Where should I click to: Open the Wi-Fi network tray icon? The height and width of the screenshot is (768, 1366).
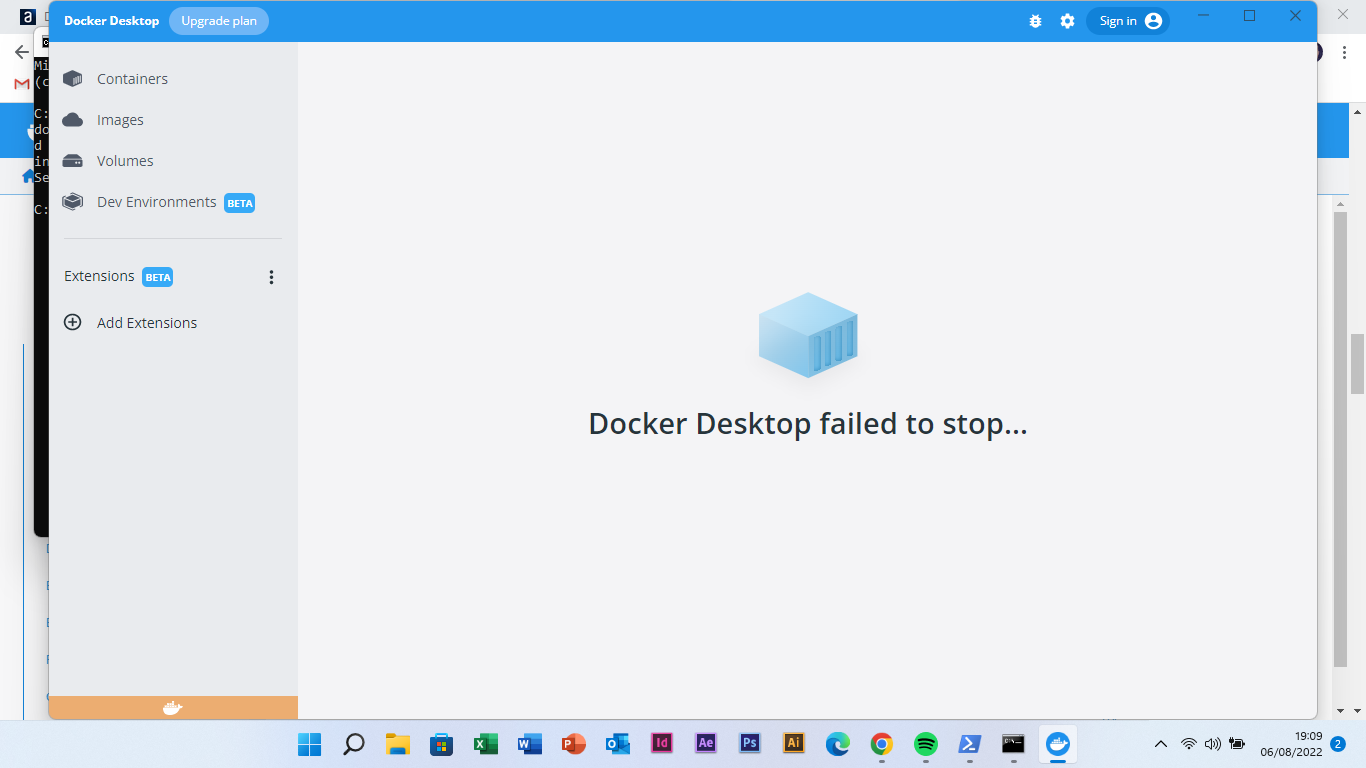pyautogui.click(x=1189, y=744)
